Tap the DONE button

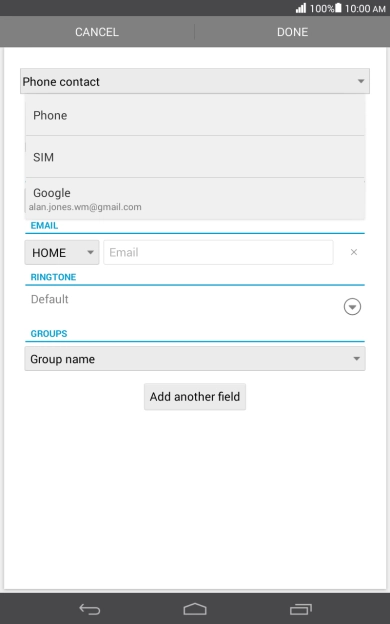292,32
